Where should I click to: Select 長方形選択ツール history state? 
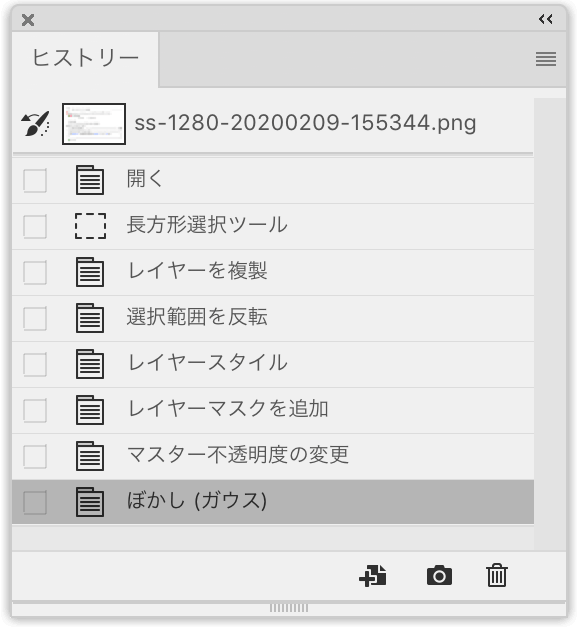pyautogui.click(x=273, y=227)
